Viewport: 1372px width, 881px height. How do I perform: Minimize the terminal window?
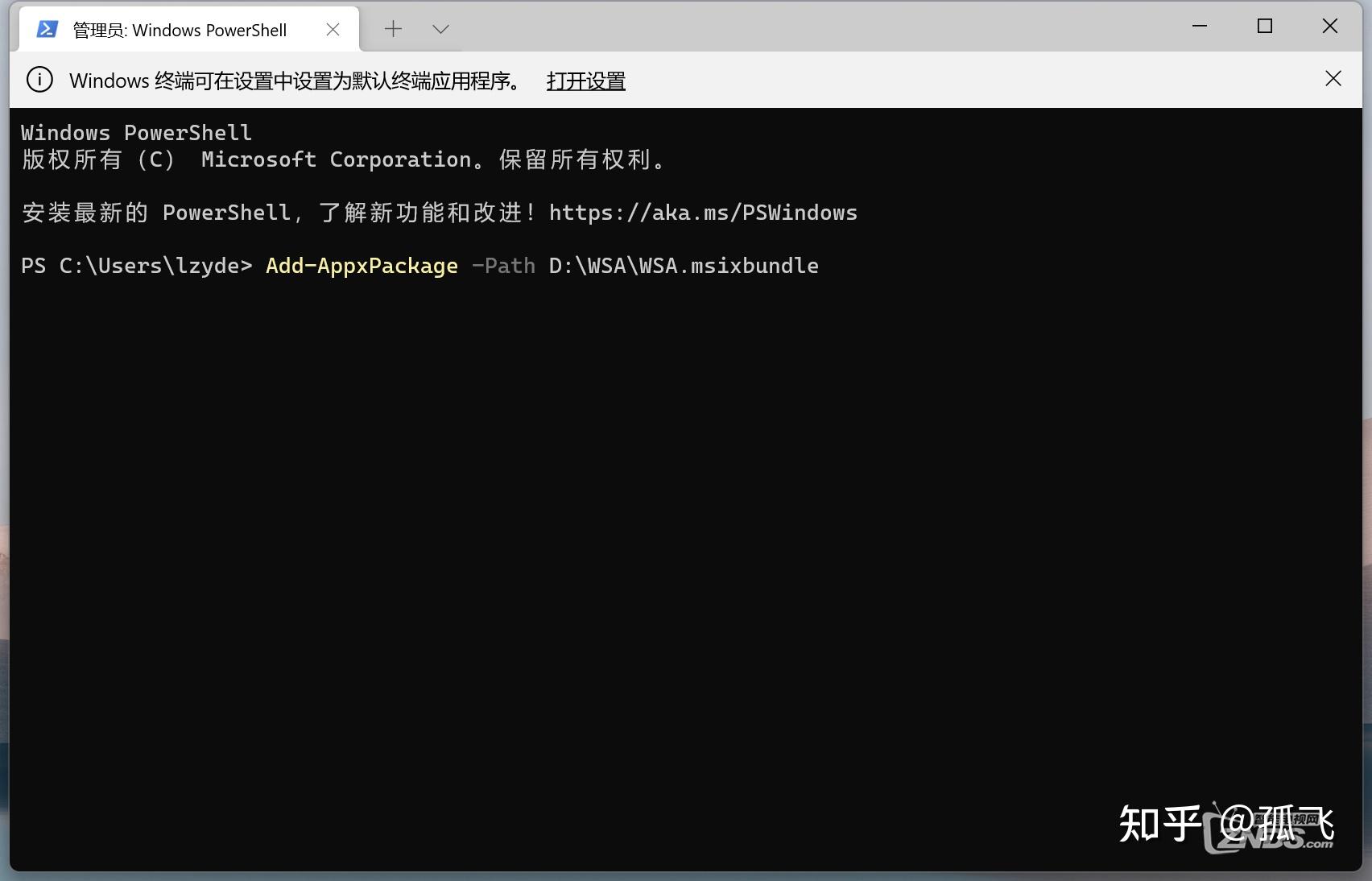coord(1200,26)
